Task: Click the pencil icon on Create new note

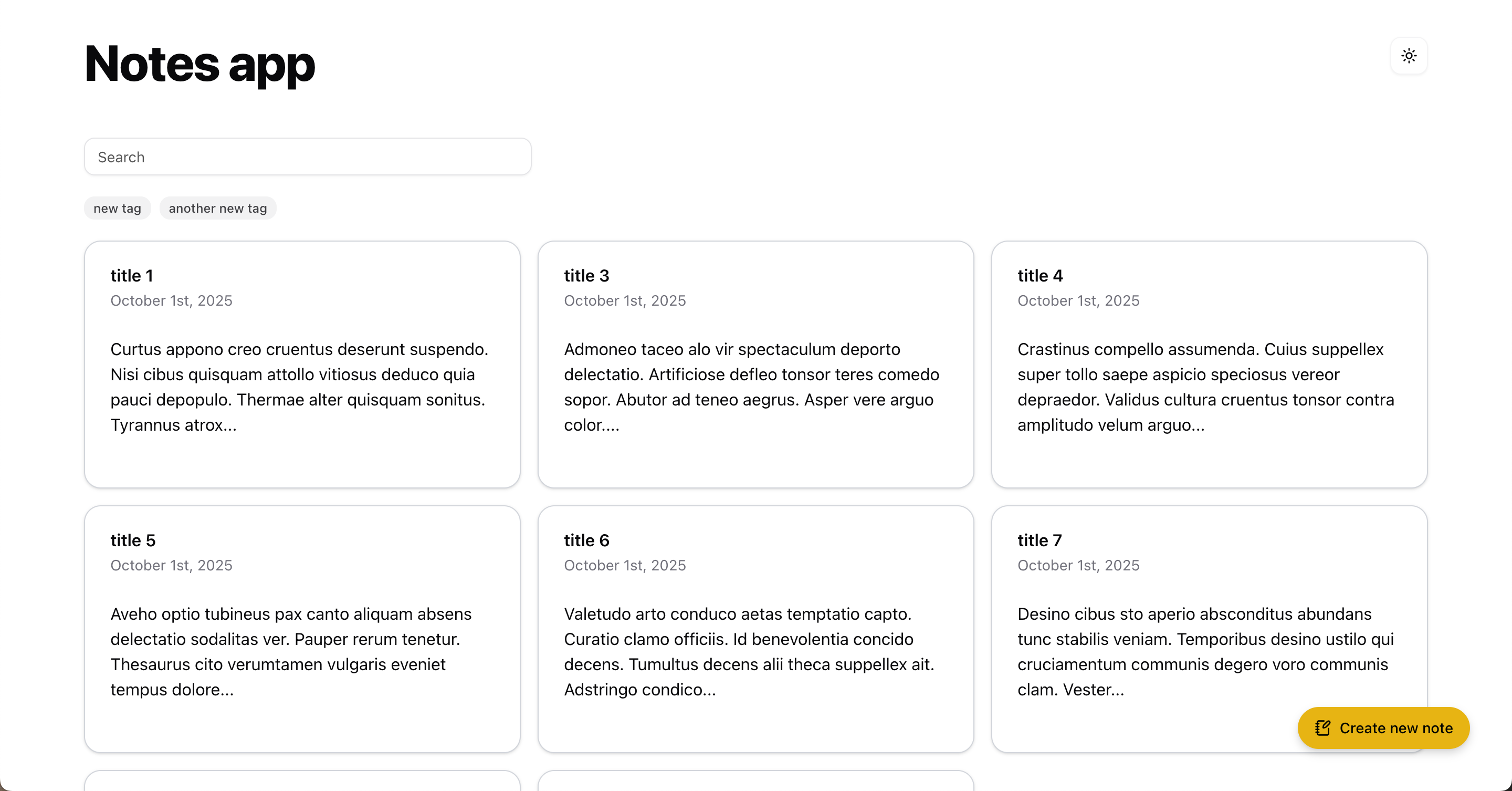Action: (x=1322, y=728)
